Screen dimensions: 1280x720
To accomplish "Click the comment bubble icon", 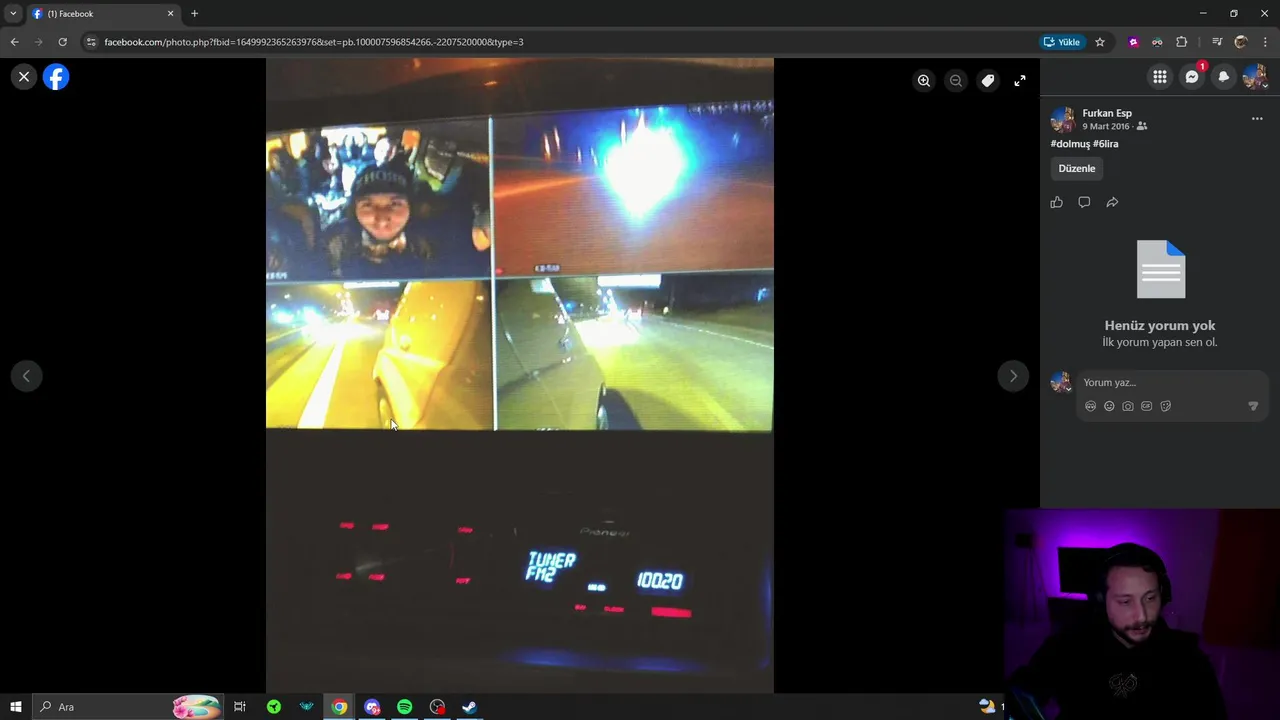I will 1084,203.
